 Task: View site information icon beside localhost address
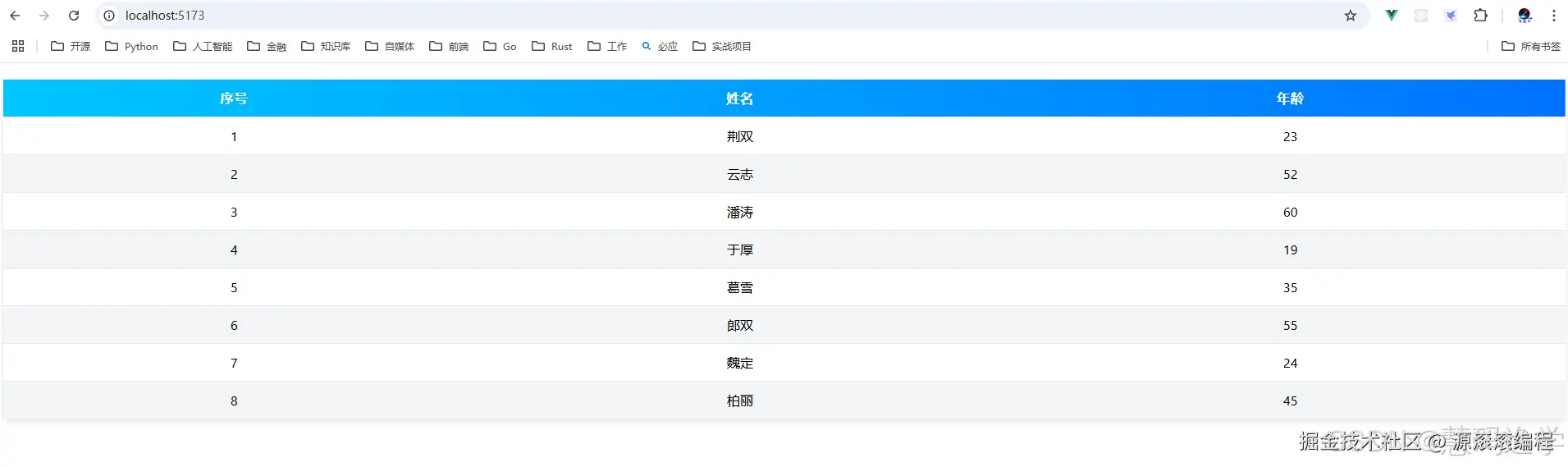[x=109, y=16]
